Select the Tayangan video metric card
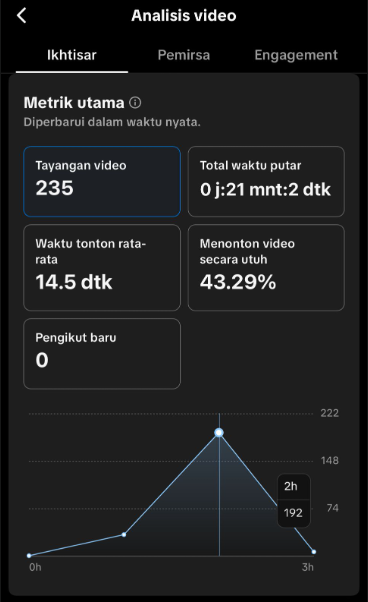This screenshot has width=368, height=602. coord(102,182)
